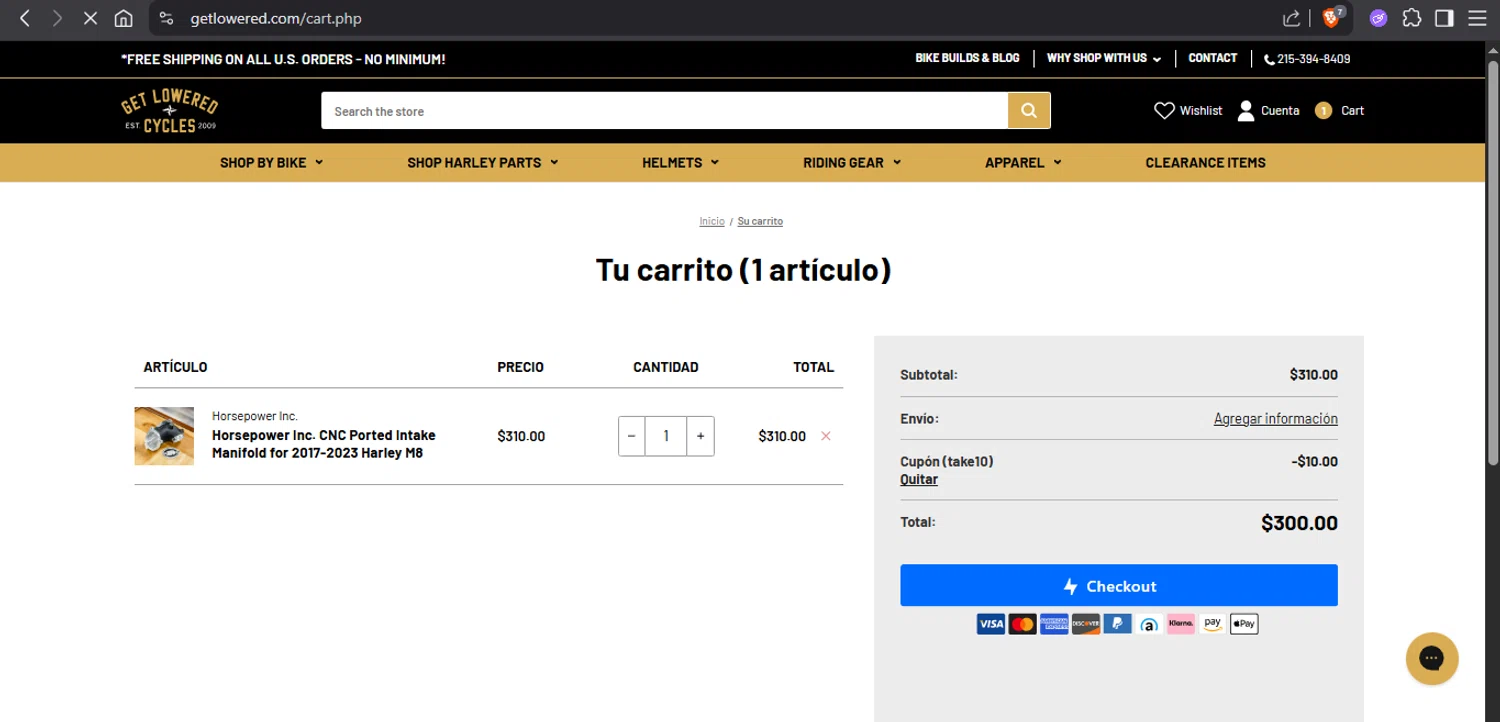Viewport: 1500px width, 722px height.
Task: Expand Shop By Bike menu
Action: coord(271,162)
